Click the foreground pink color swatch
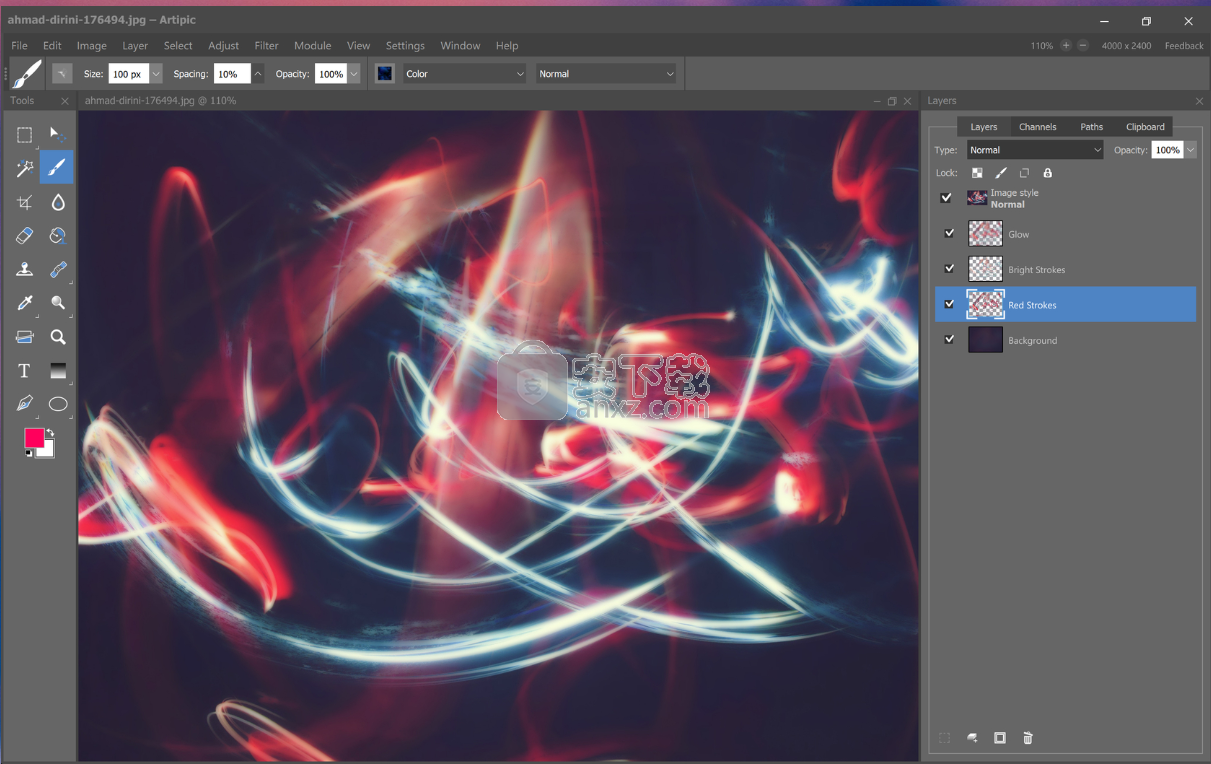 34,438
